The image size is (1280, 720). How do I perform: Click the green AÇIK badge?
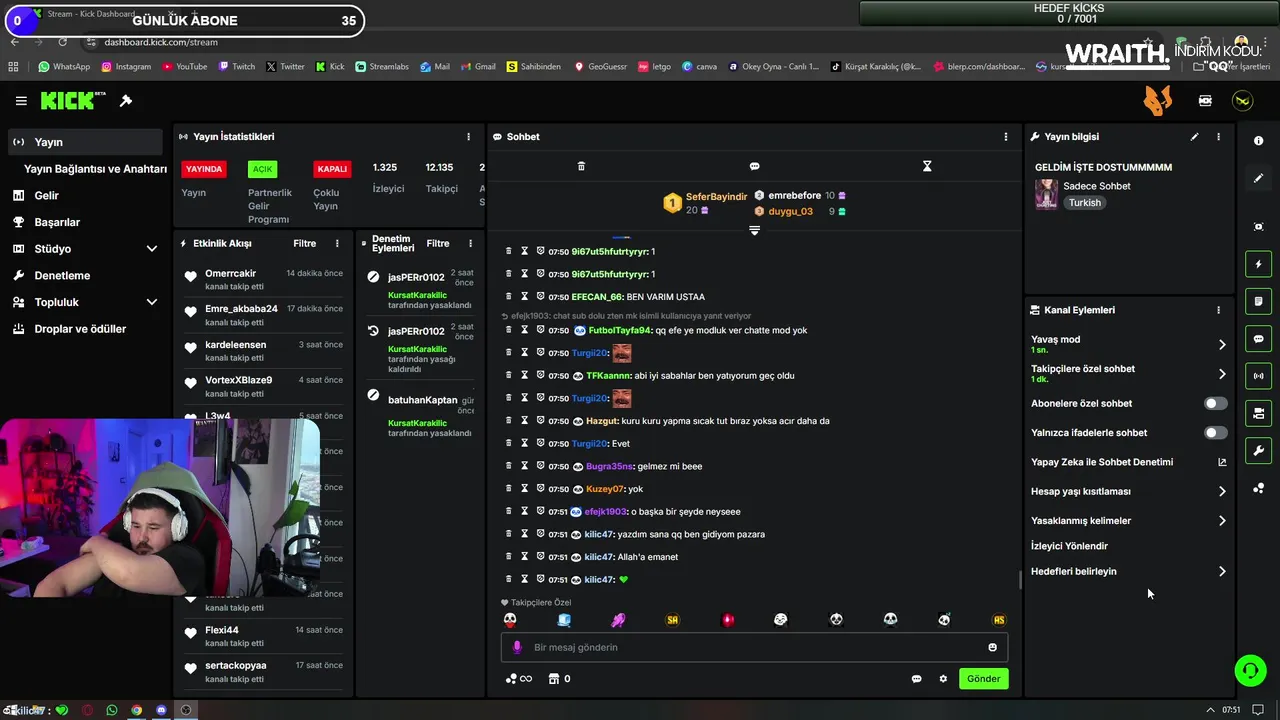(x=262, y=169)
